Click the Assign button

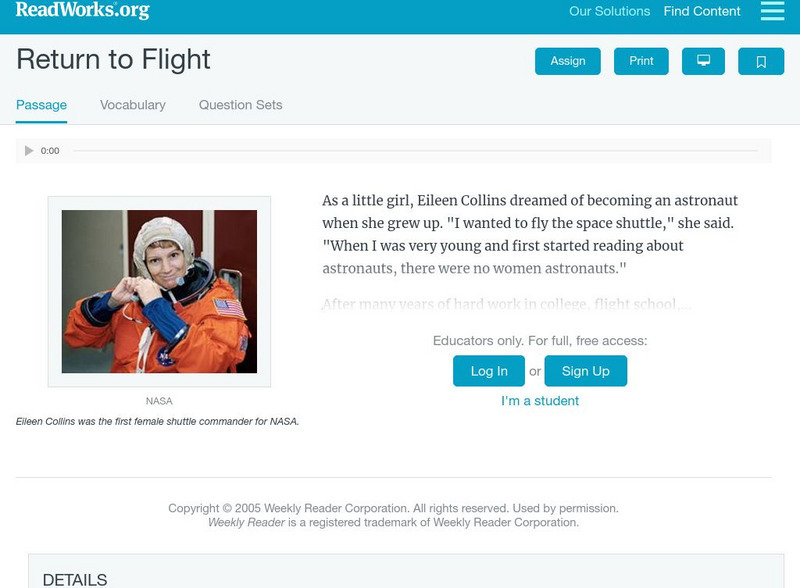point(566,60)
